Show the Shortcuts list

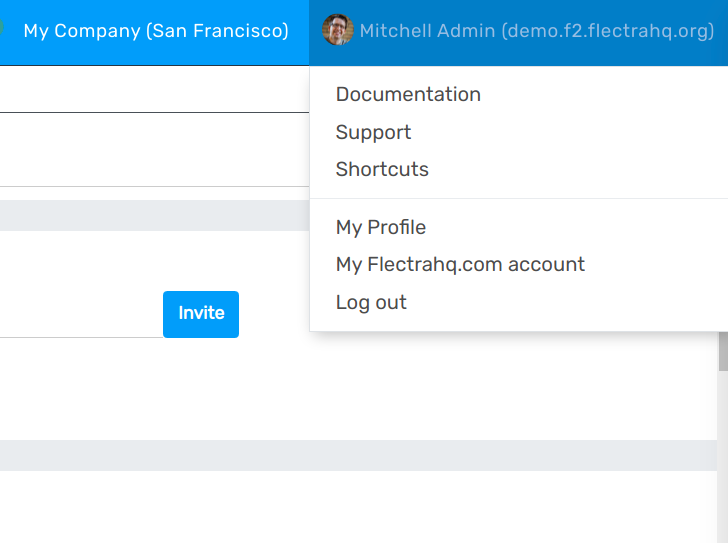coord(382,169)
